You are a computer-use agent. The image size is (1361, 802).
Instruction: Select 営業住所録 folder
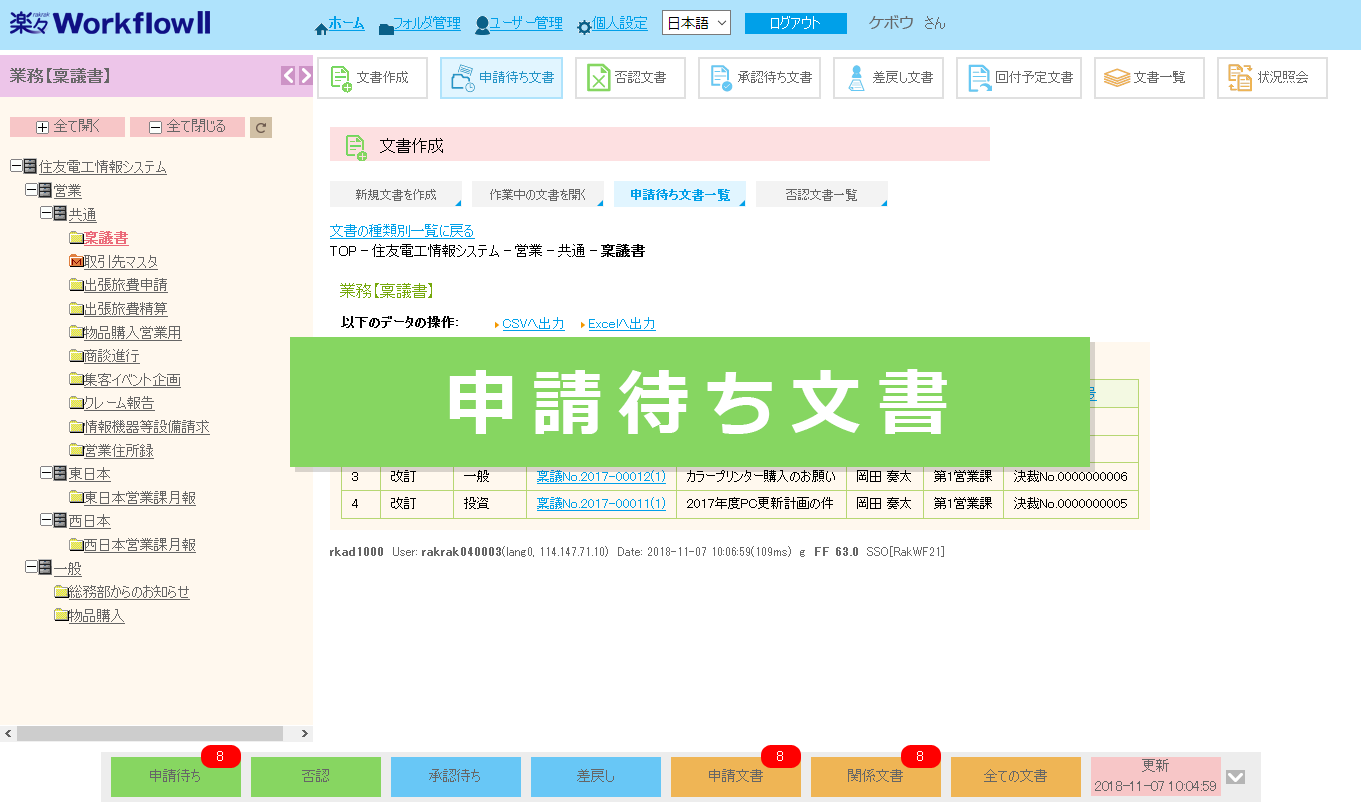coord(118,451)
